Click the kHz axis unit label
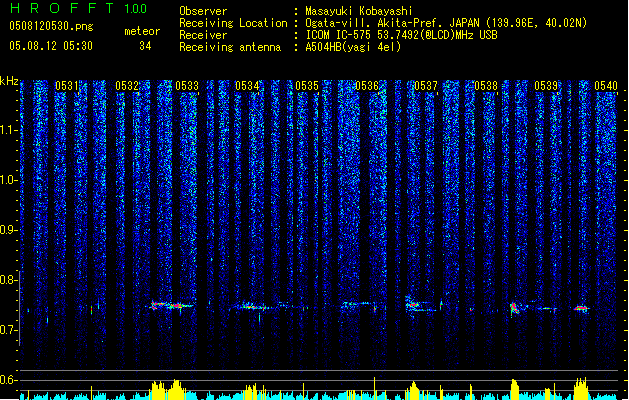629x400 pixels. click(9, 81)
